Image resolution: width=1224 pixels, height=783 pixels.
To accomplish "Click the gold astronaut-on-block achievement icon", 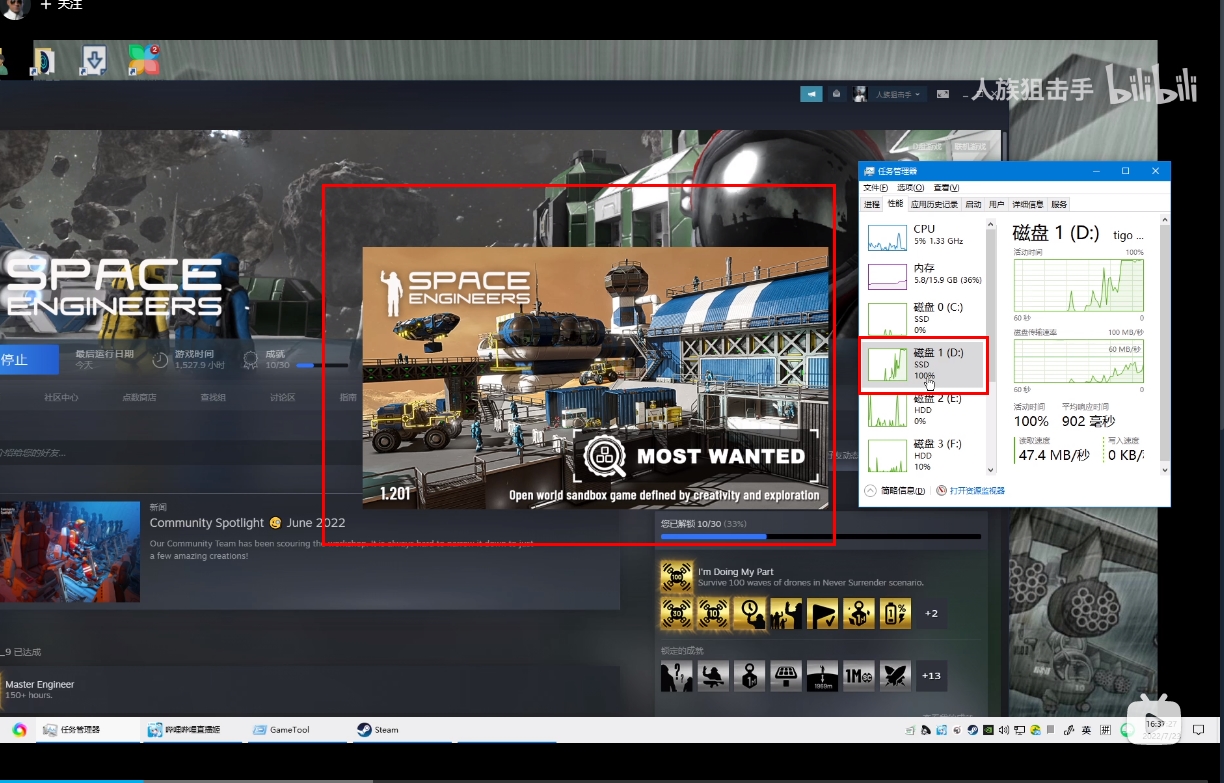I will tap(859, 613).
